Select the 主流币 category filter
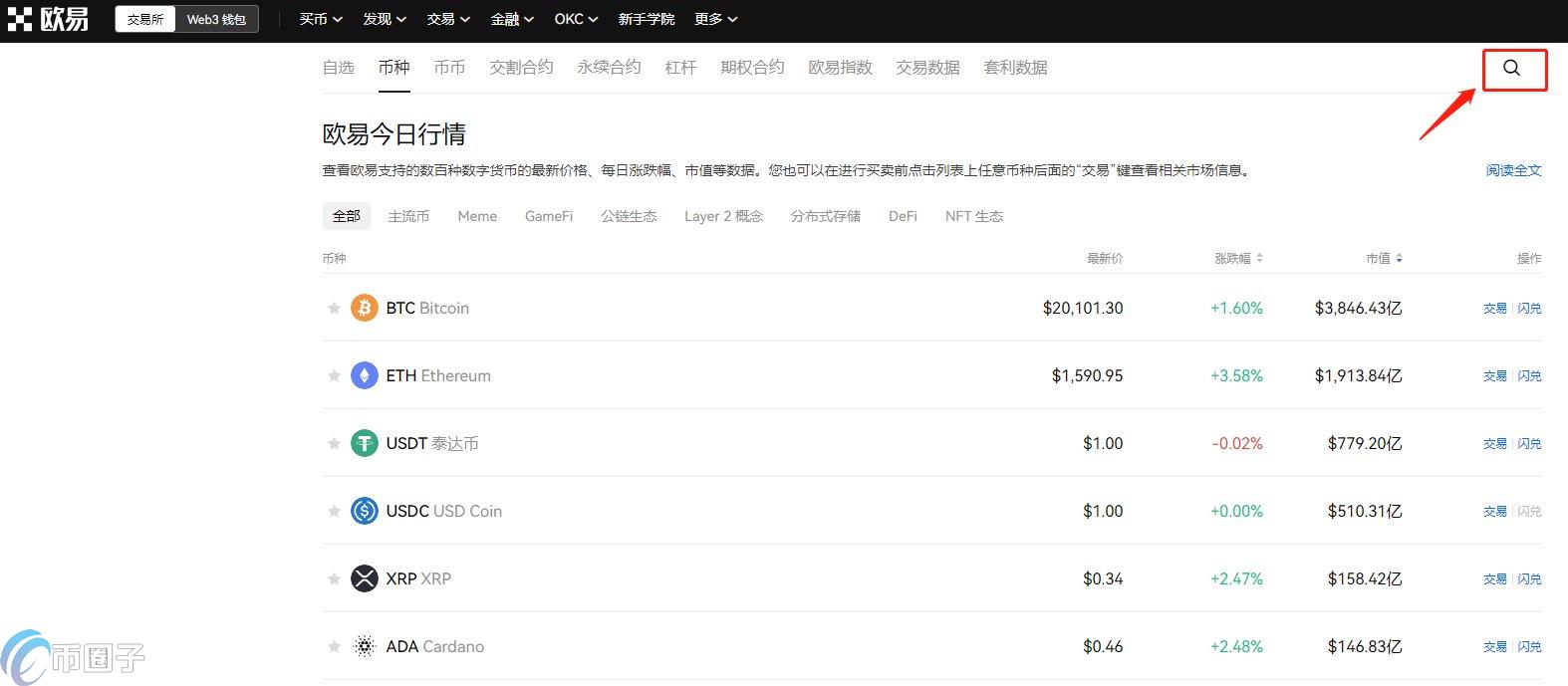Image resolution: width=1568 pixels, height=686 pixels. click(x=408, y=216)
